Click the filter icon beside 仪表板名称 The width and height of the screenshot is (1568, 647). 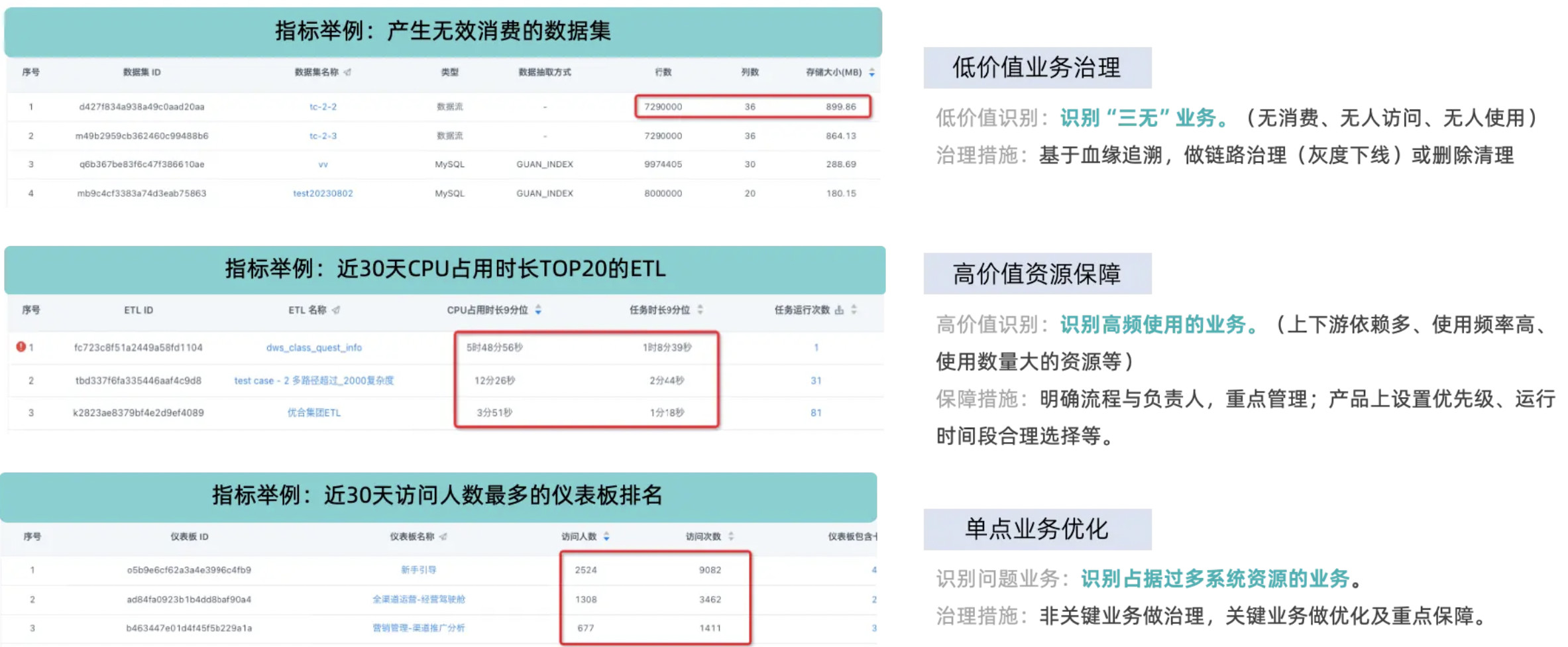coord(443,537)
